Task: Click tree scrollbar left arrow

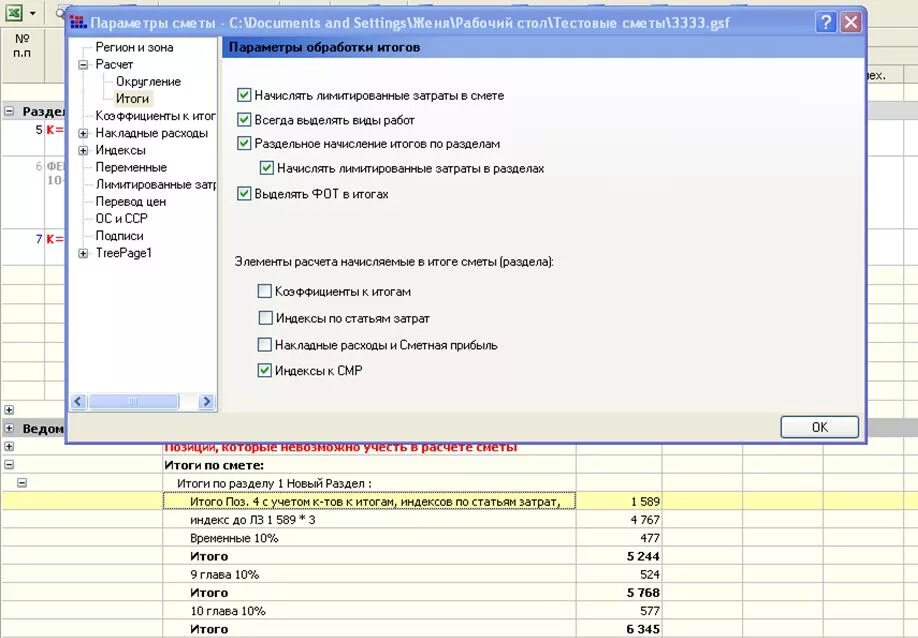Action: tap(78, 401)
